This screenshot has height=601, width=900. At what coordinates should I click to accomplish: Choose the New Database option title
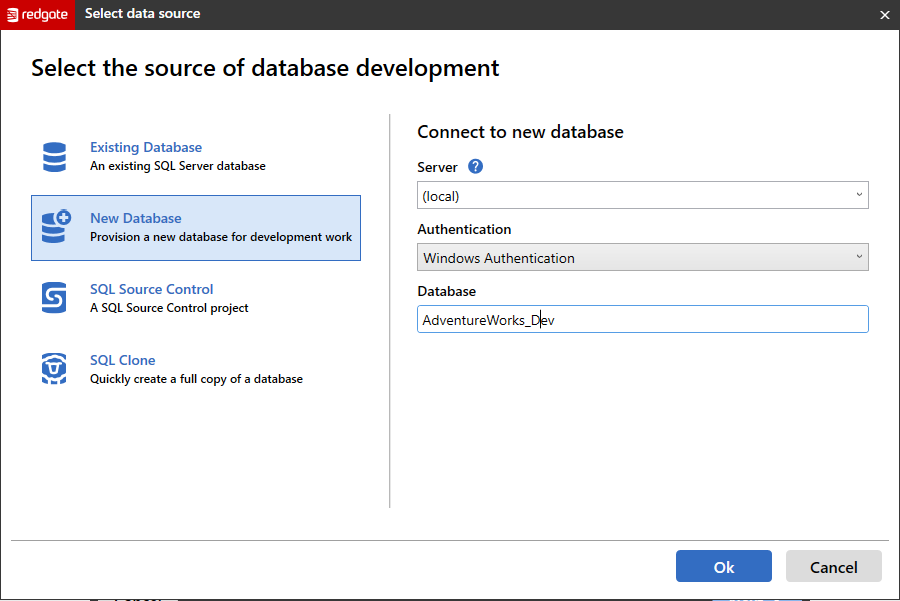(x=136, y=218)
